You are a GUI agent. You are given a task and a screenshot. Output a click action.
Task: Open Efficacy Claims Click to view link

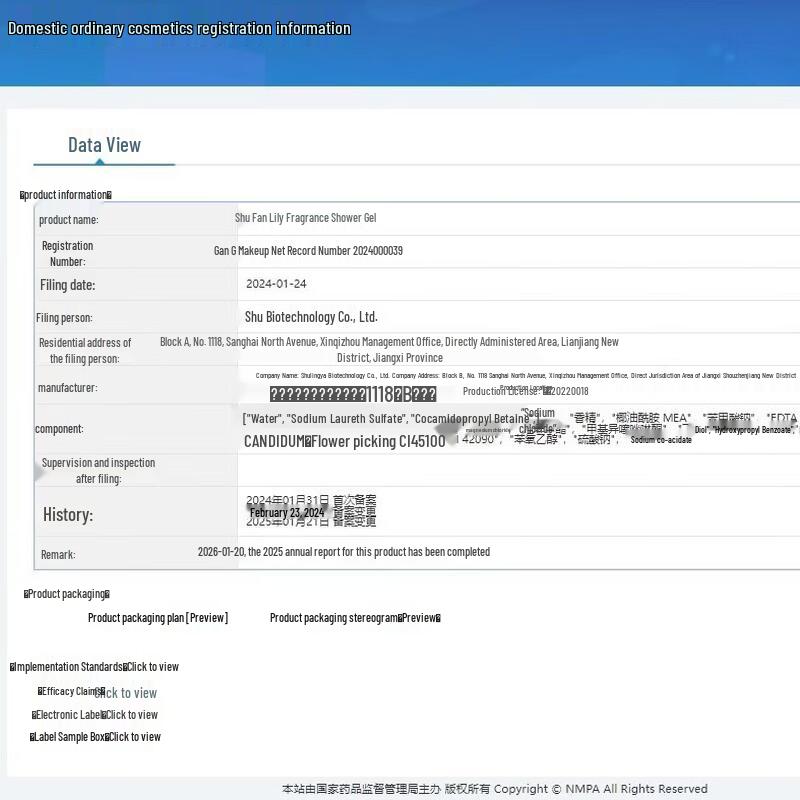(126, 693)
